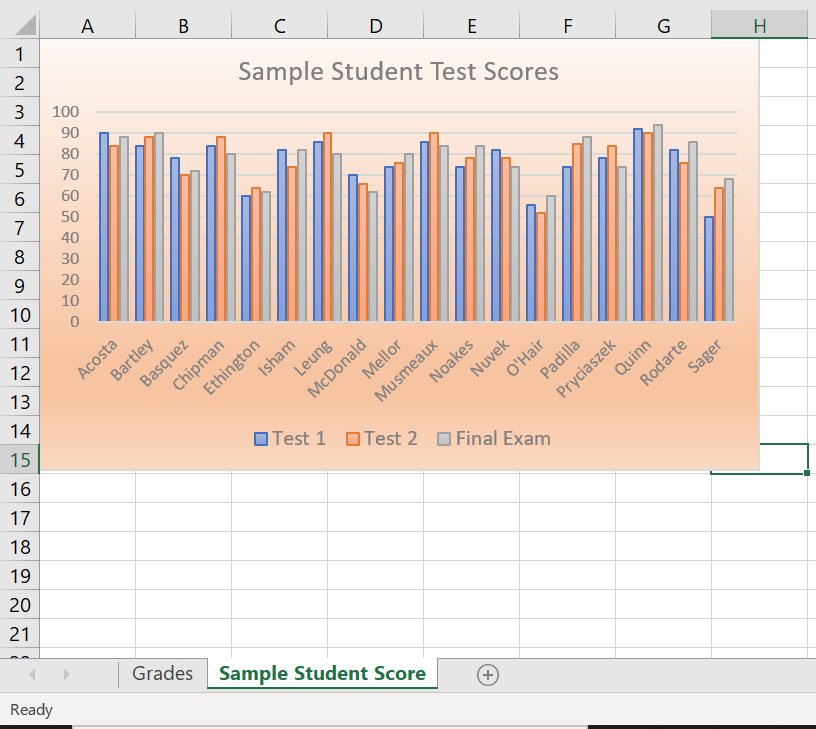Screen dimensions: 816x729
Task: Select row 10 header
Action: pos(19,315)
